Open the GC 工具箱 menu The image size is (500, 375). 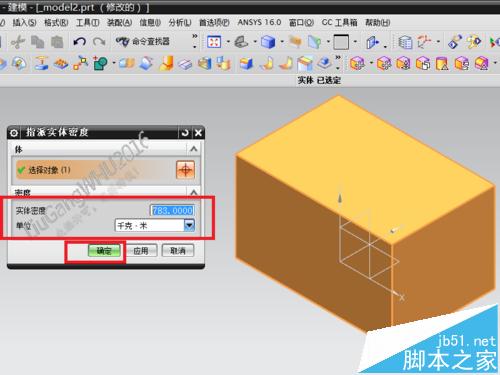(x=339, y=23)
